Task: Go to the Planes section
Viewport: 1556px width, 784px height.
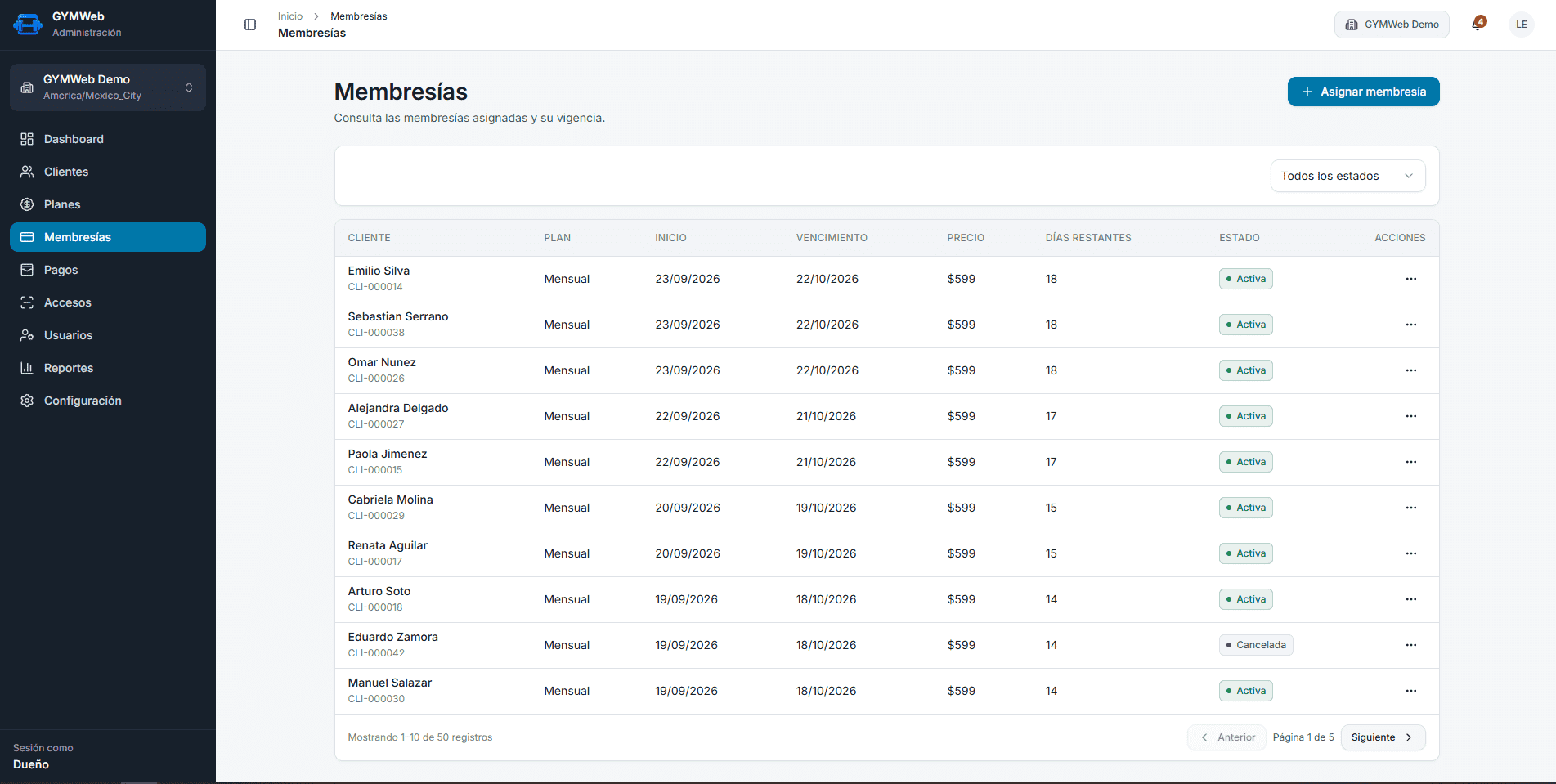Action: pyautogui.click(x=108, y=204)
